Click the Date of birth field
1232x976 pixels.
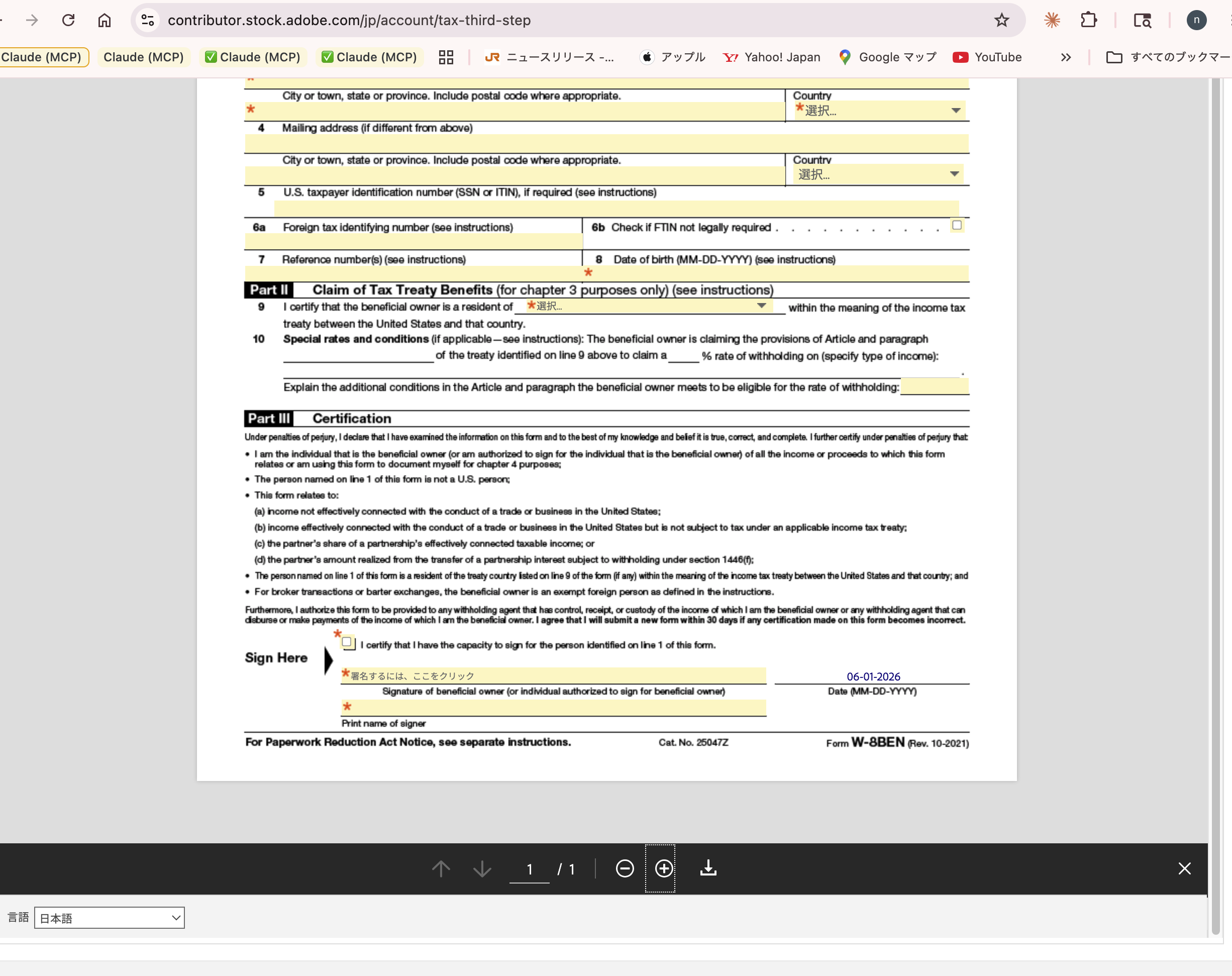[x=776, y=274]
